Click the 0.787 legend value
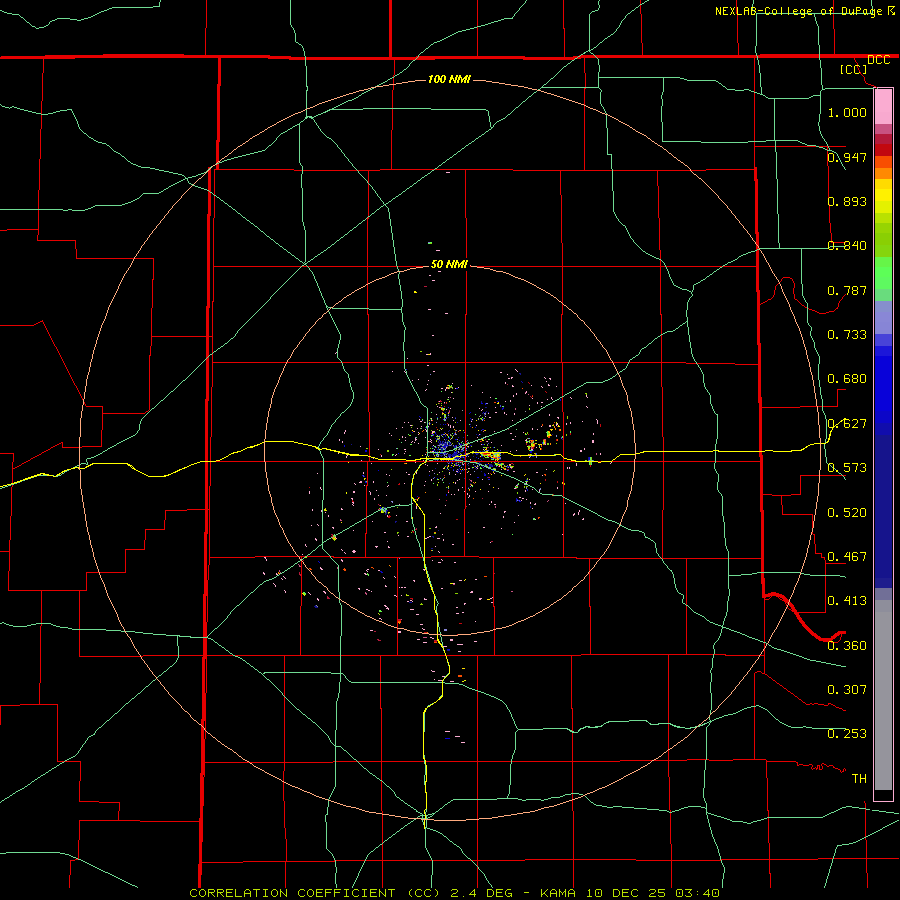Viewport: 900px width, 900px height. (847, 290)
